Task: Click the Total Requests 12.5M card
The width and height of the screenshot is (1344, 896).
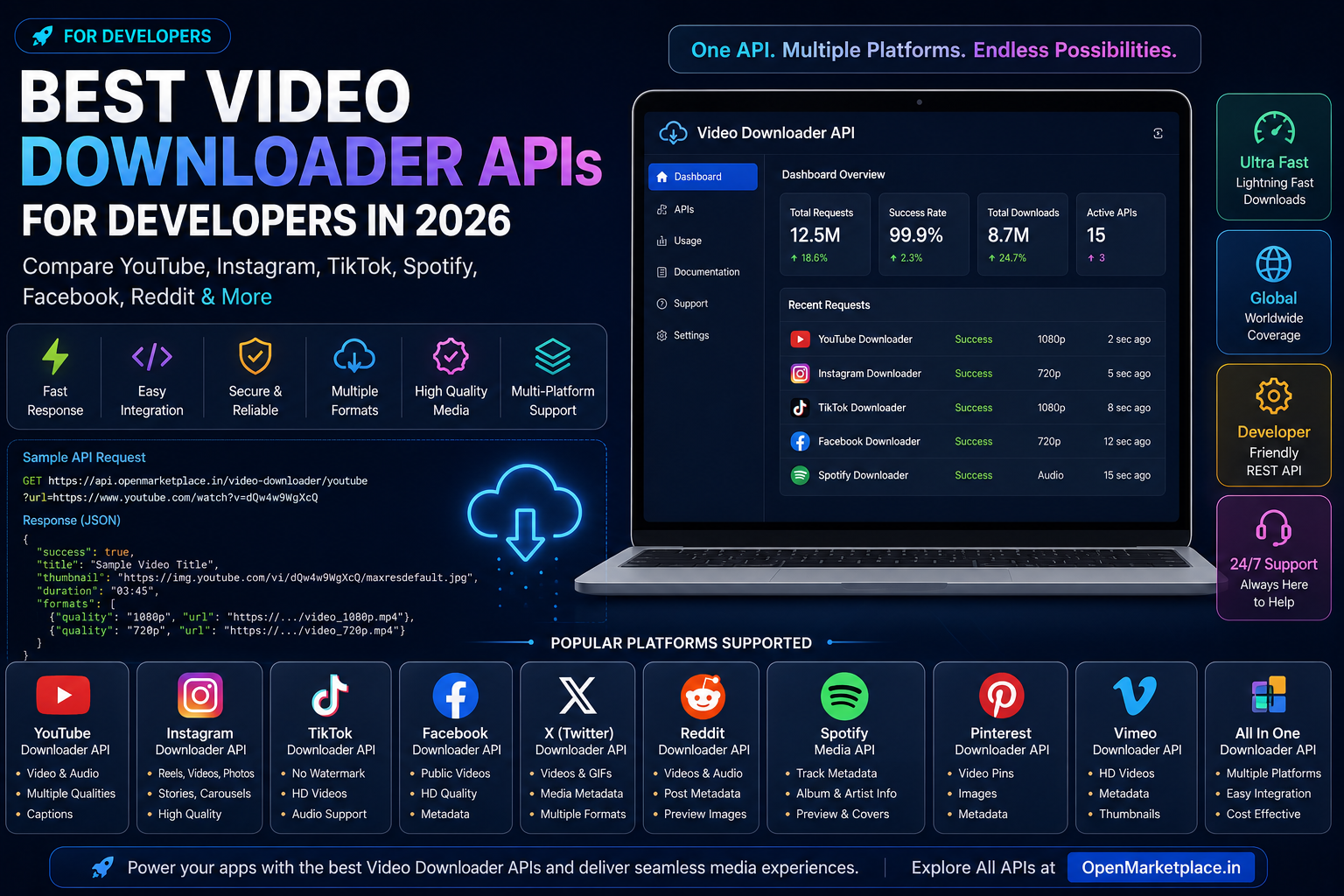Action: (x=825, y=234)
